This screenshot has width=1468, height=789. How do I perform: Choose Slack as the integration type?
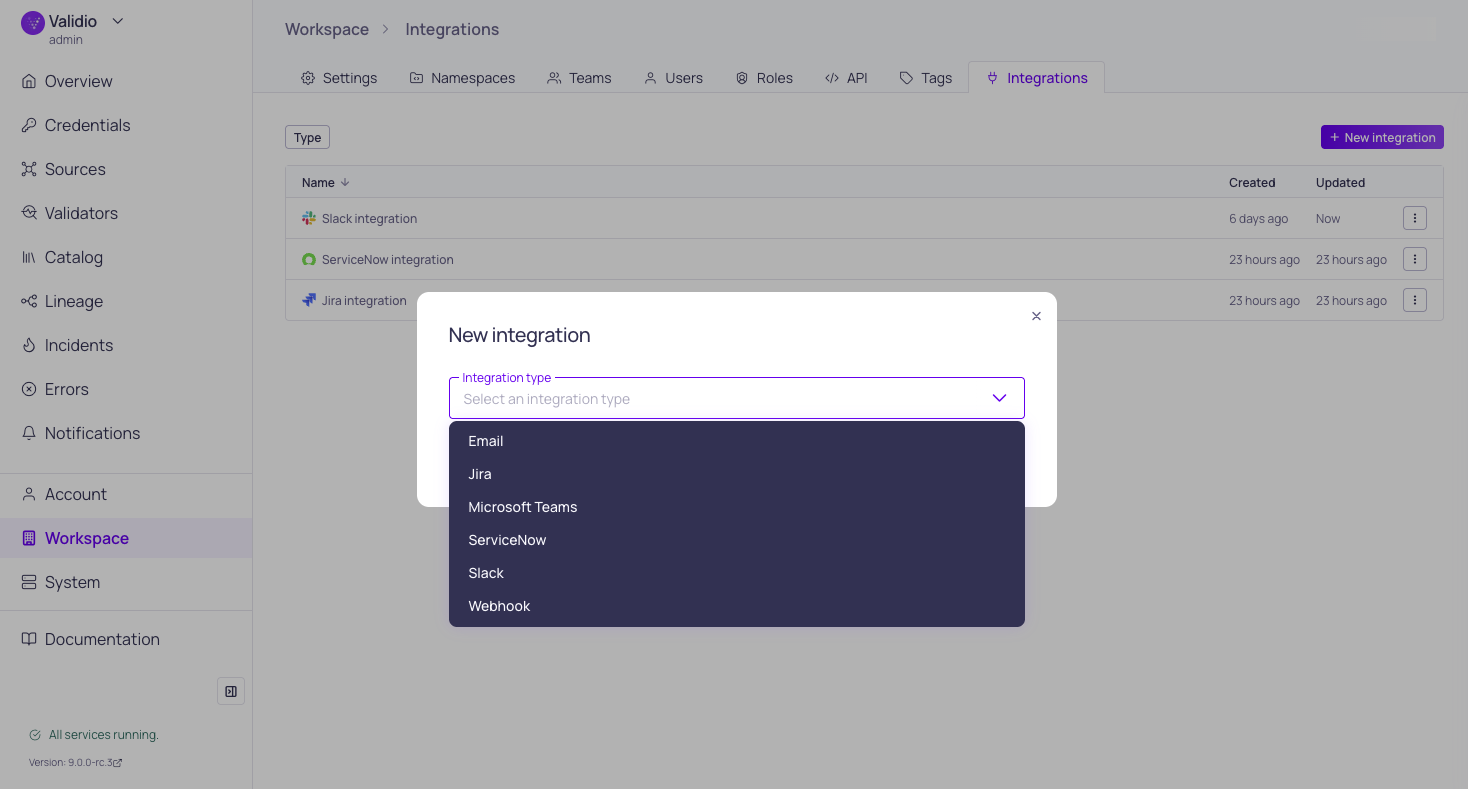point(736,573)
